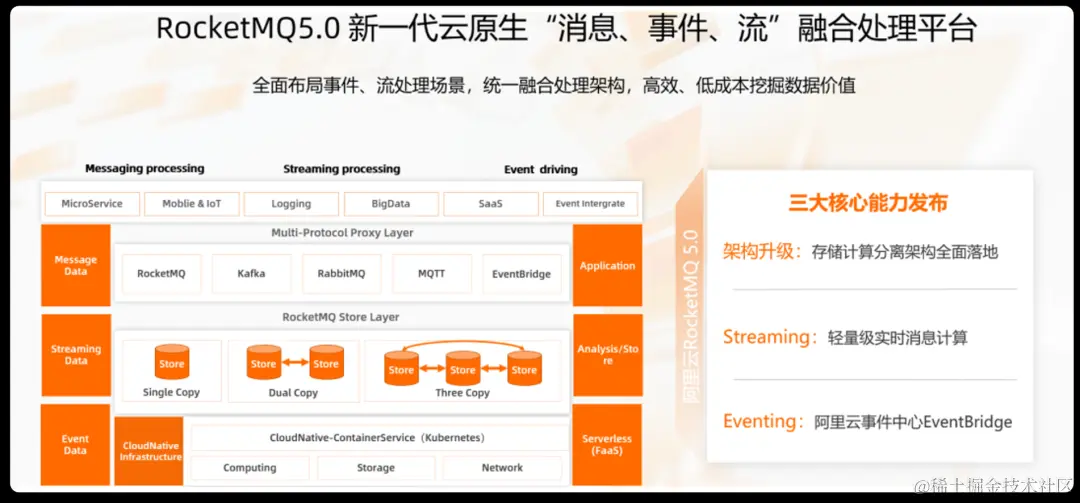Click the orange Streaming： label in right panel

coord(770,338)
